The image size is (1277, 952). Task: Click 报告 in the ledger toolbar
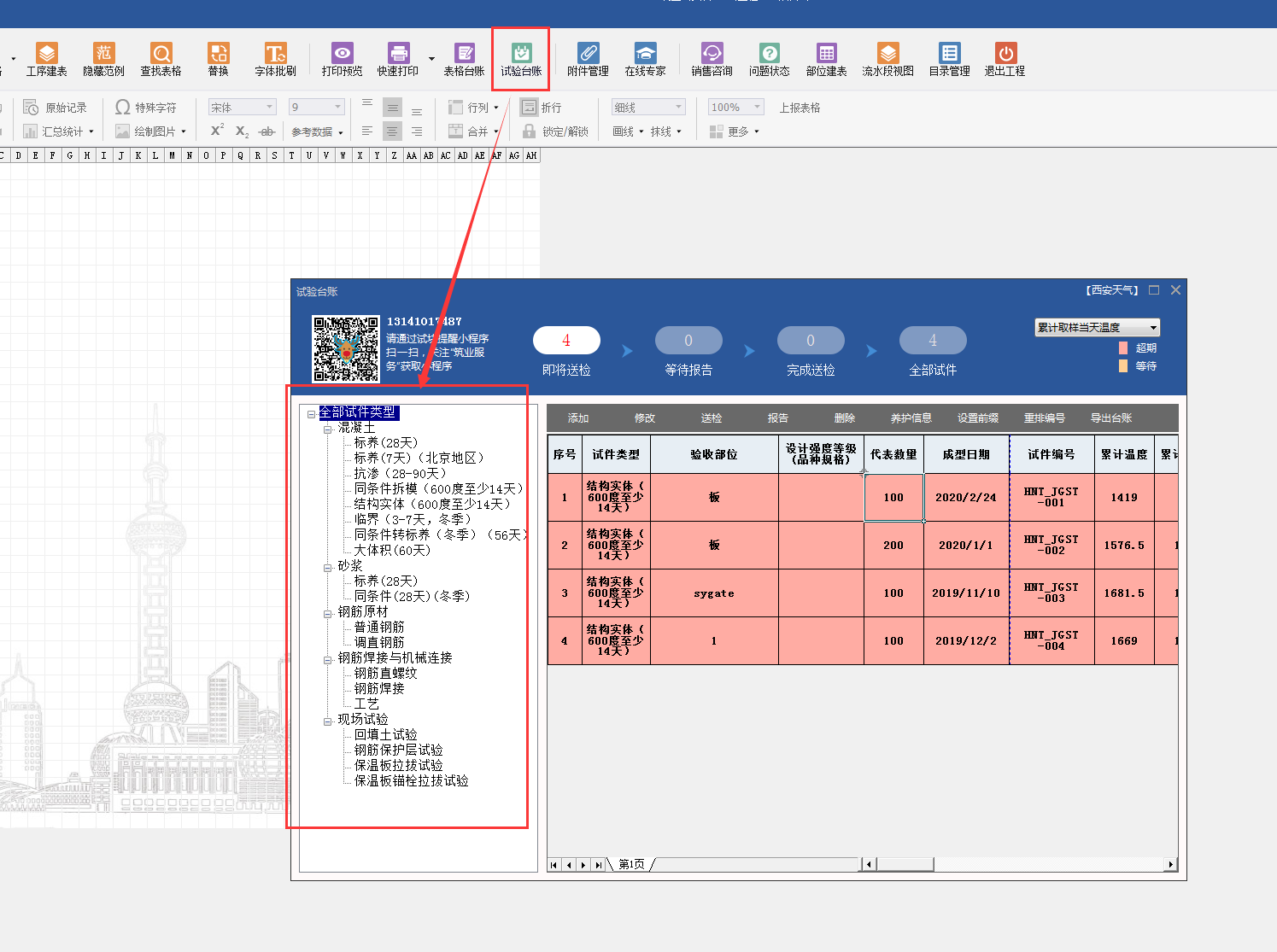[x=778, y=418]
